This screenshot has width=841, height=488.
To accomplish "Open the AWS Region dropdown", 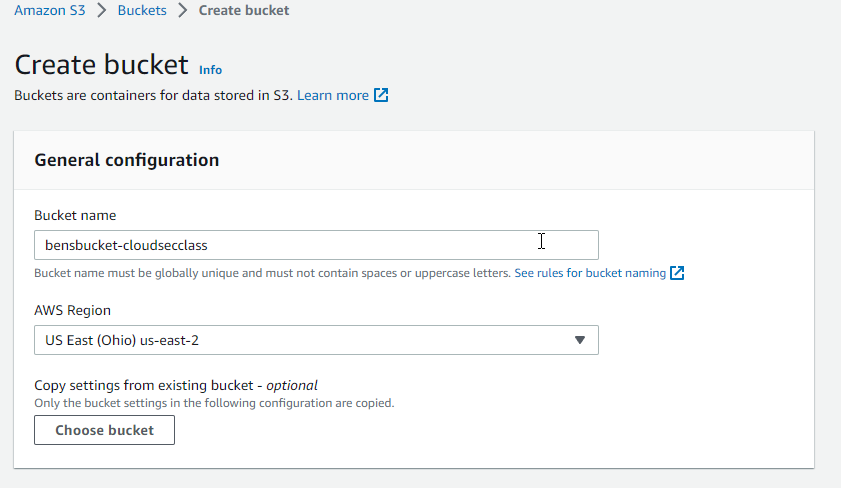I will pyautogui.click(x=316, y=340).
